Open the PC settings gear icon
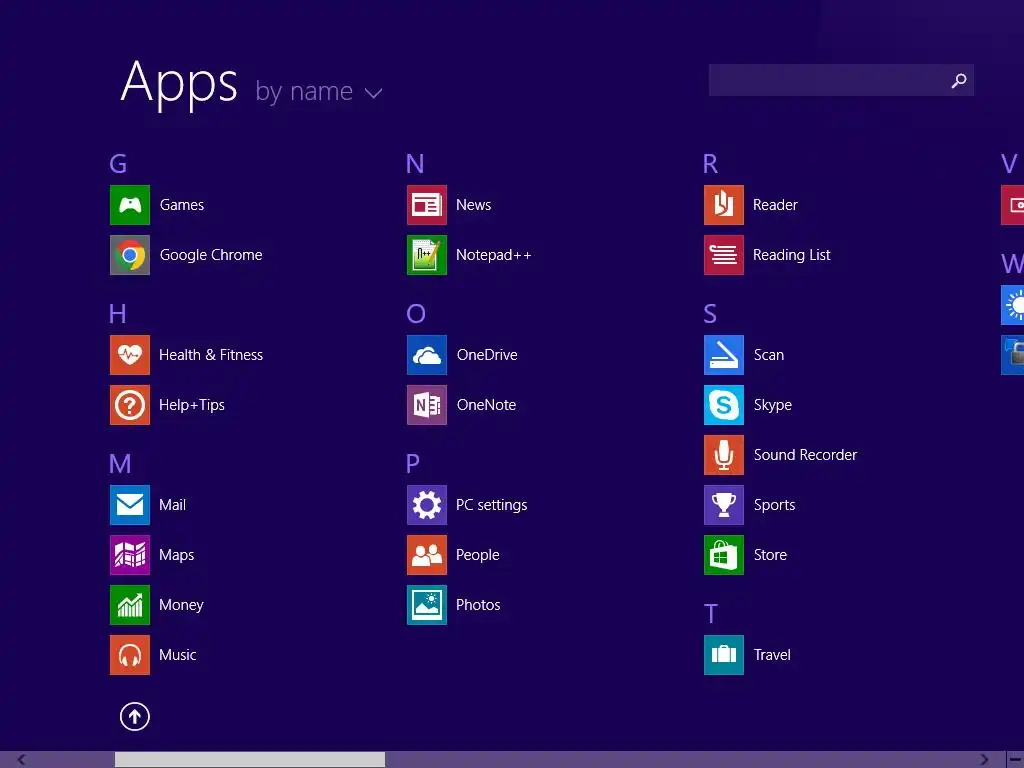 426,505
